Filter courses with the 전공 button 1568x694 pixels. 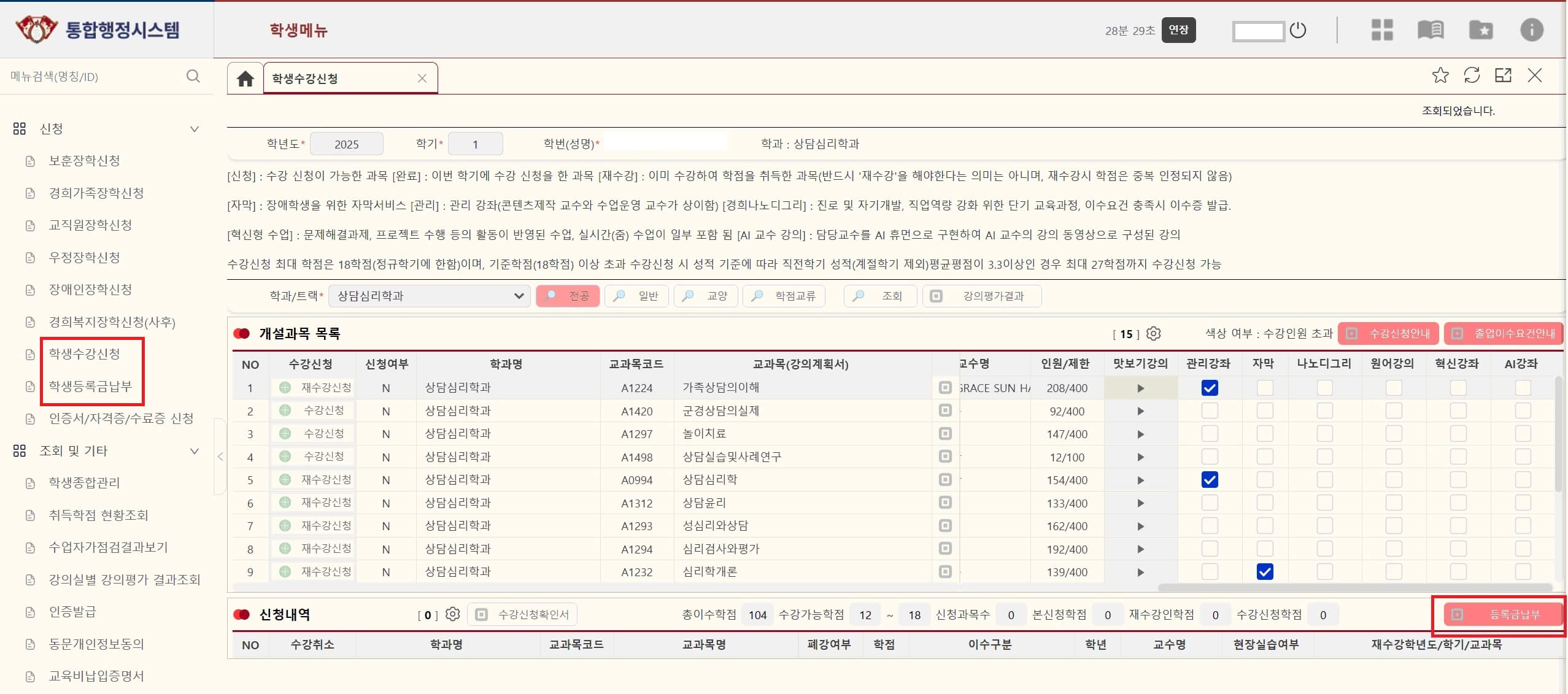[x=568, y=296]
